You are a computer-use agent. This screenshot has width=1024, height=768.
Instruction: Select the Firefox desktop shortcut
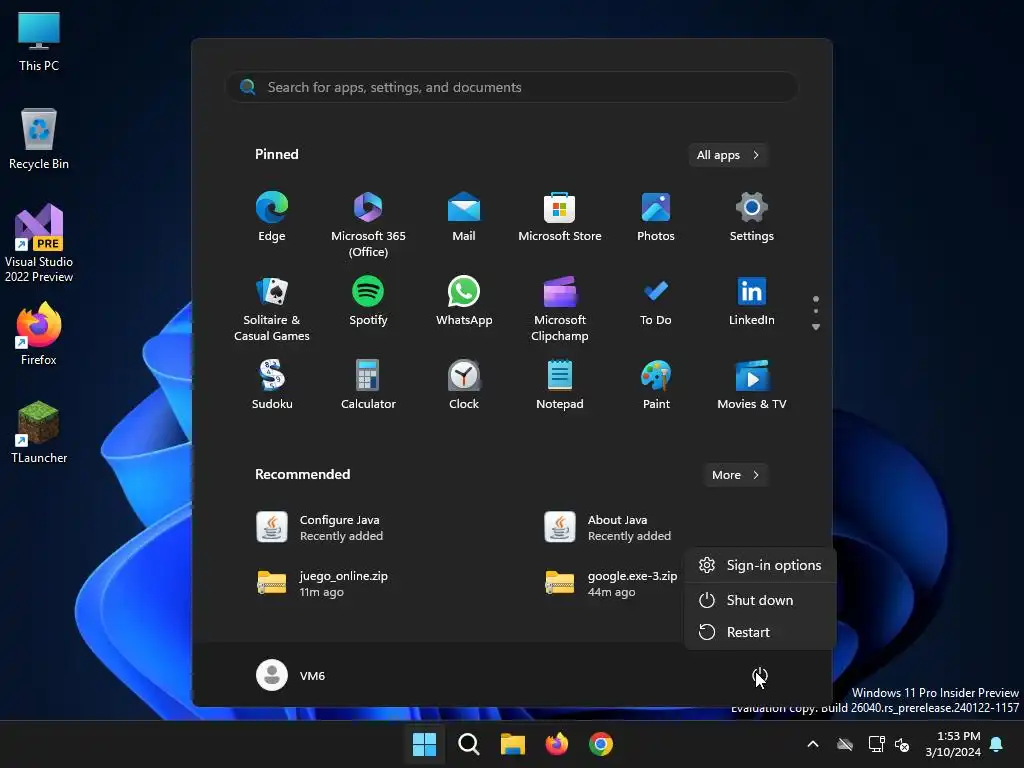click(39, 334)
